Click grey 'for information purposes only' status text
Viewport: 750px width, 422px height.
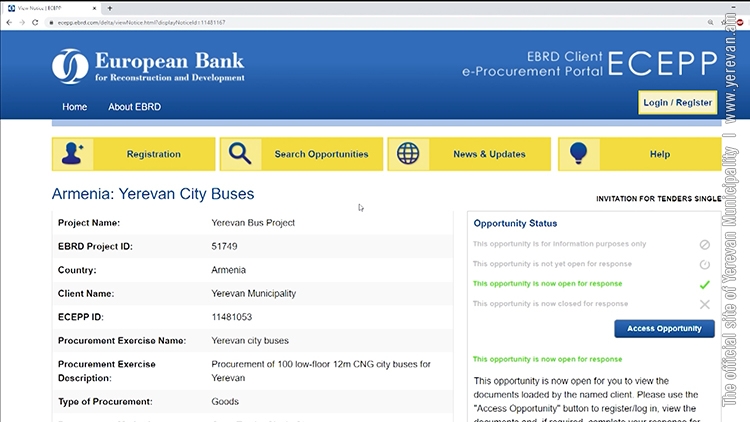point(560,244)
